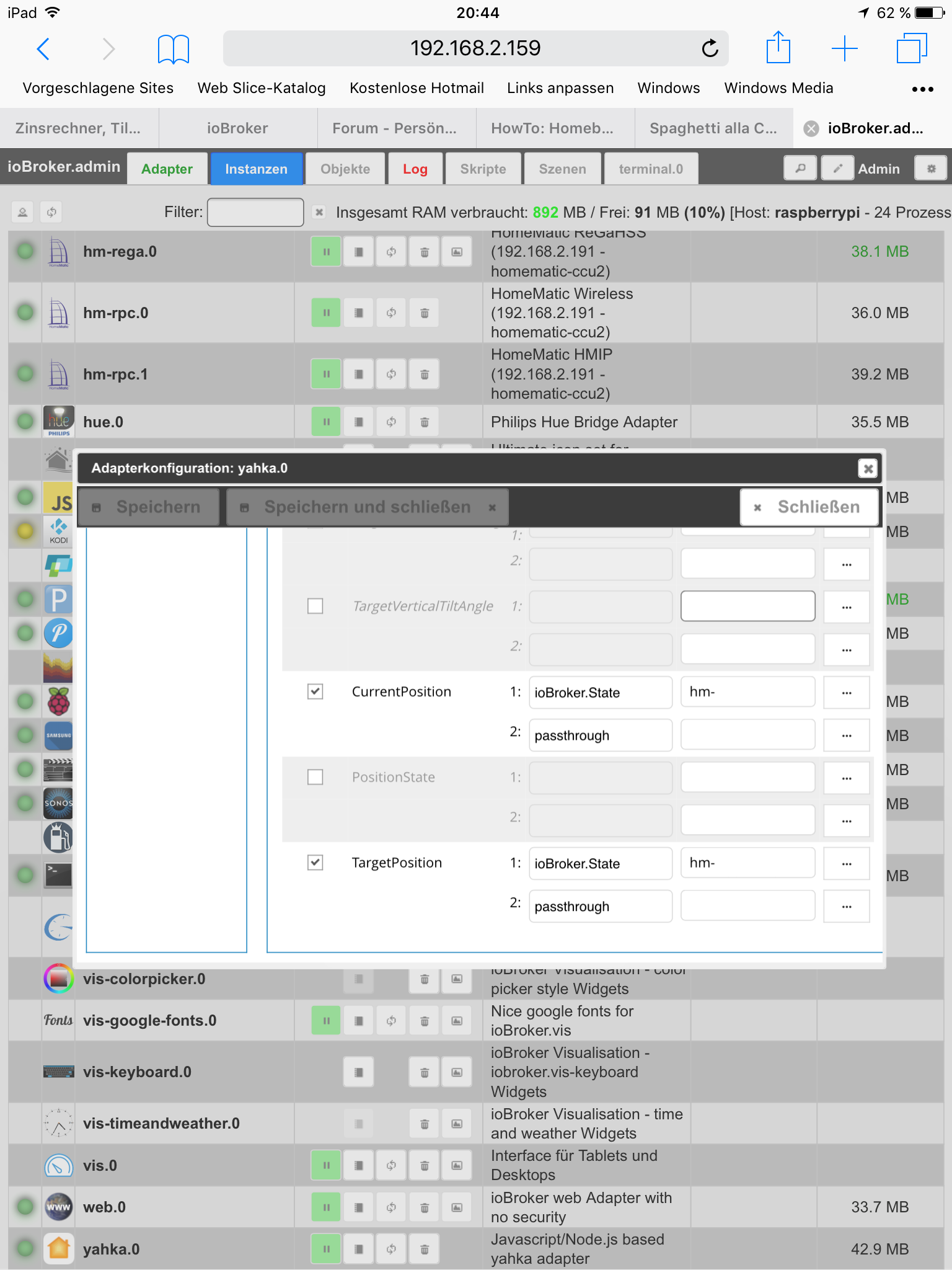Open configuration of vis-keyboard.0
The image size is (952, 1270).
[359, 1072]
